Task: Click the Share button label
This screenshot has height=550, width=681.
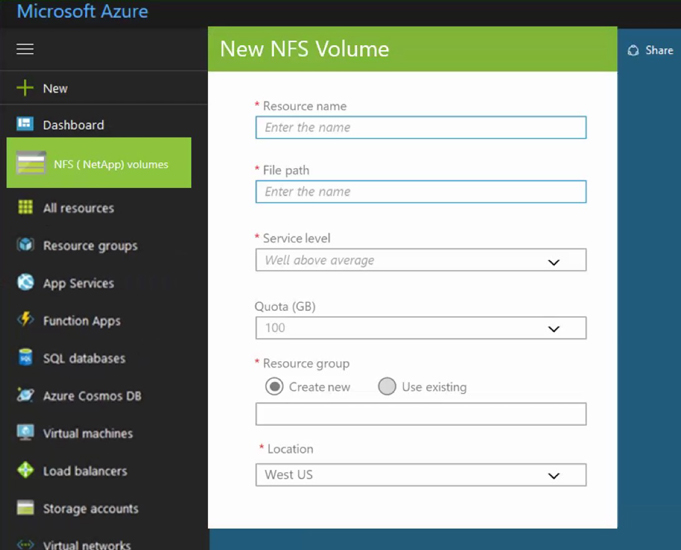Action: (x=659, y=50)
